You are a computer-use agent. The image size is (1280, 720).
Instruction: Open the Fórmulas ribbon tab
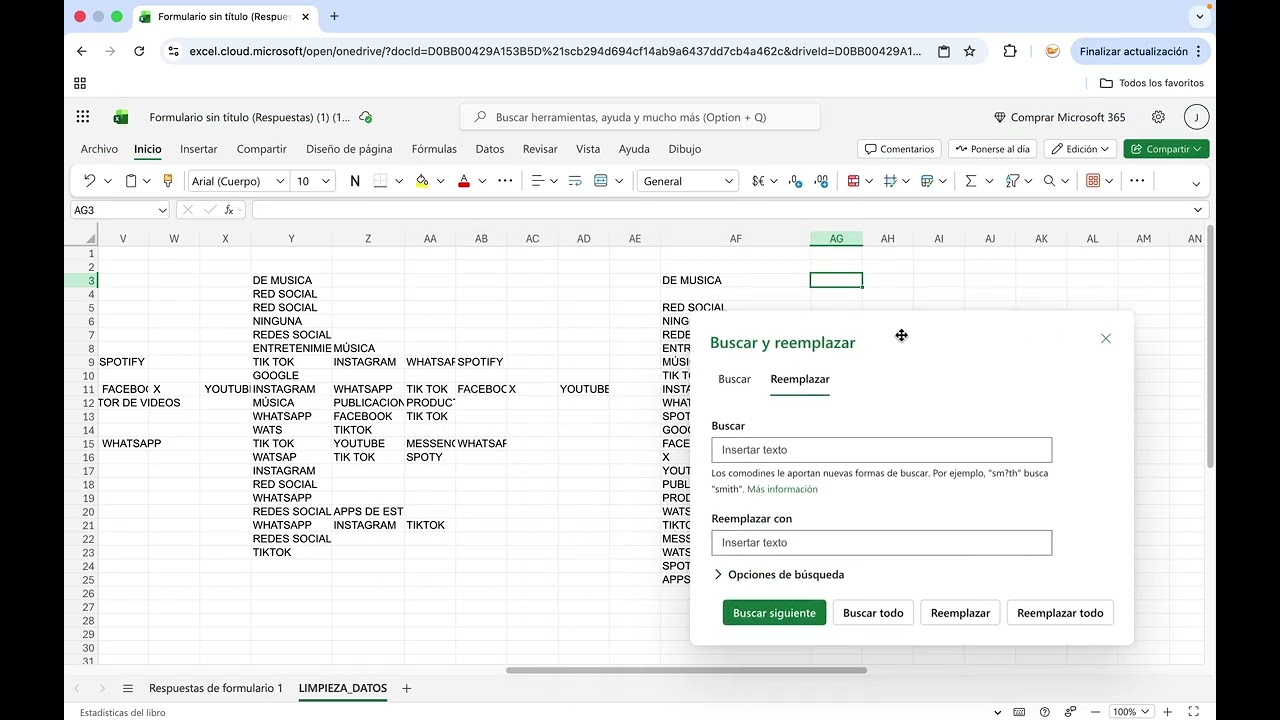click(x=434, y=149)
